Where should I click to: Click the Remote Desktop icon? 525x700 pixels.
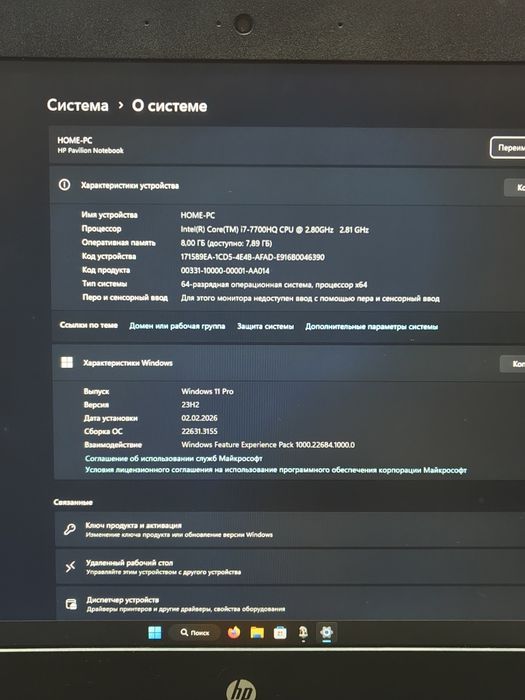[71, 567]
